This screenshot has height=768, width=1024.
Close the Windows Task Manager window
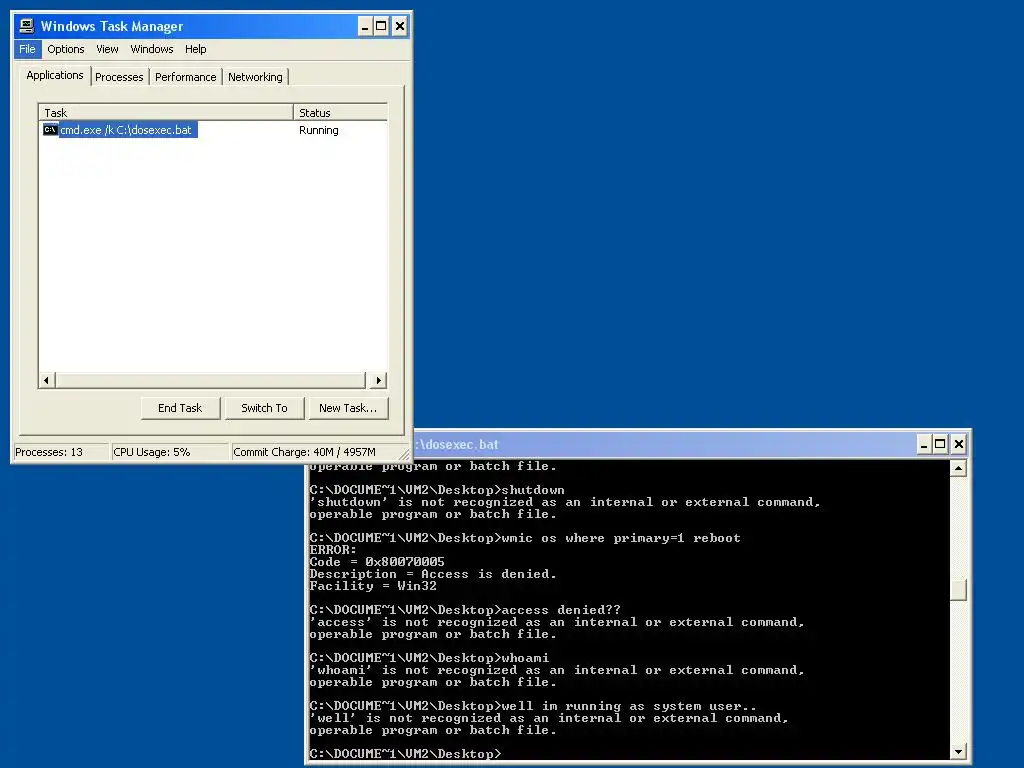point(400,26)
